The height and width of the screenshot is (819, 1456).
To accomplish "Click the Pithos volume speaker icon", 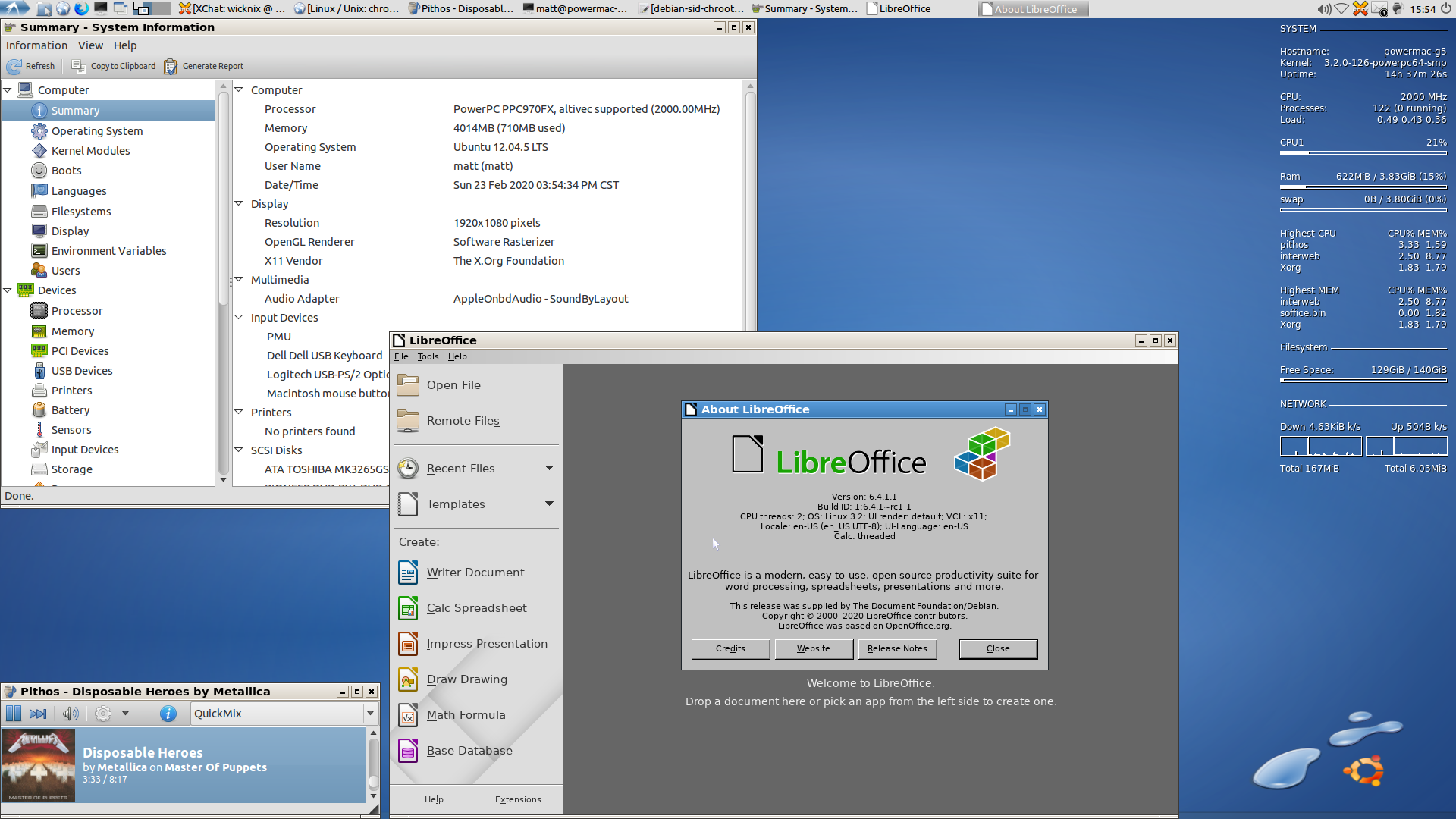I will [71, 714].
